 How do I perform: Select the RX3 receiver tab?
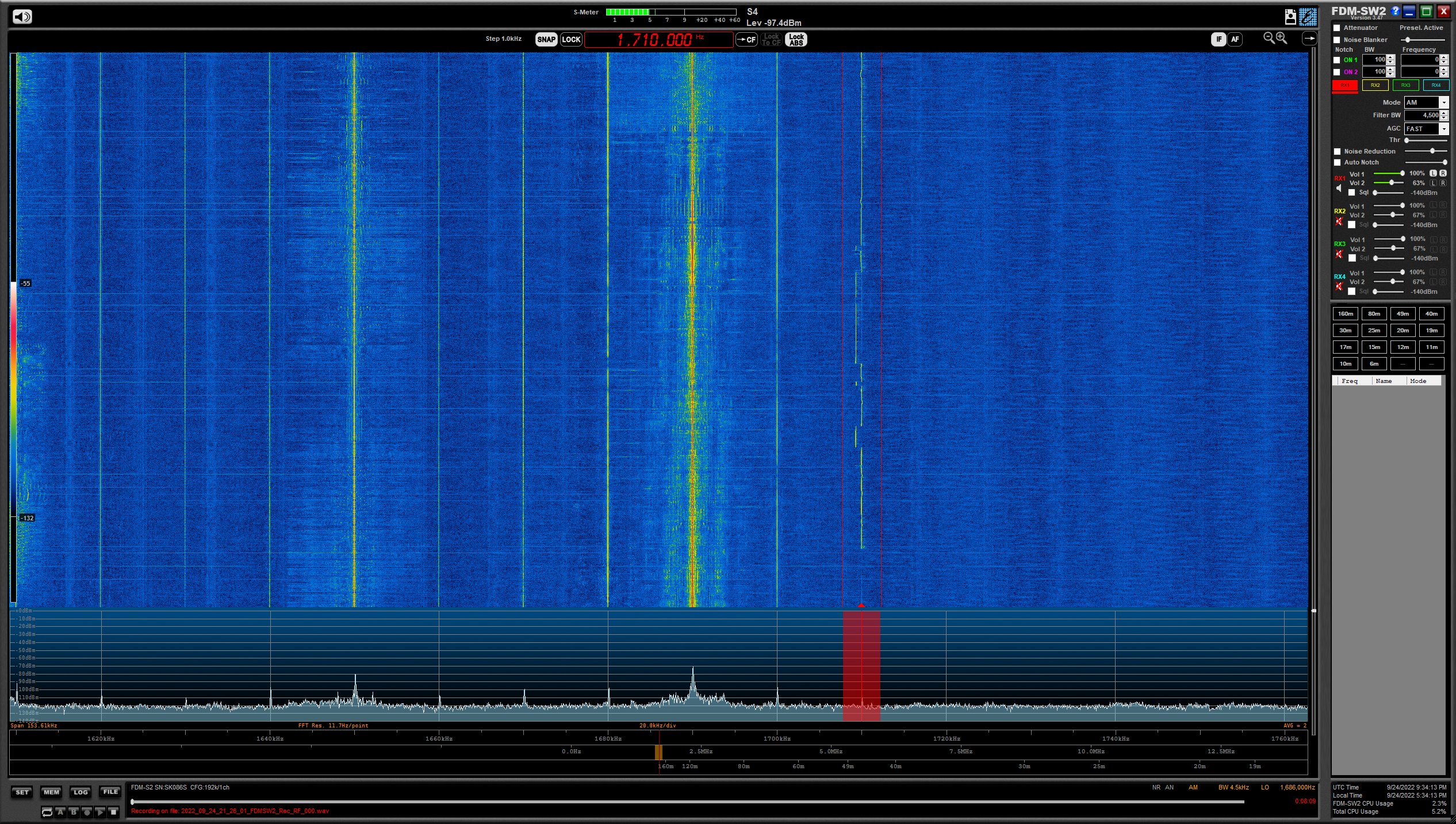pyautogui.click(x=1405, y=85)
